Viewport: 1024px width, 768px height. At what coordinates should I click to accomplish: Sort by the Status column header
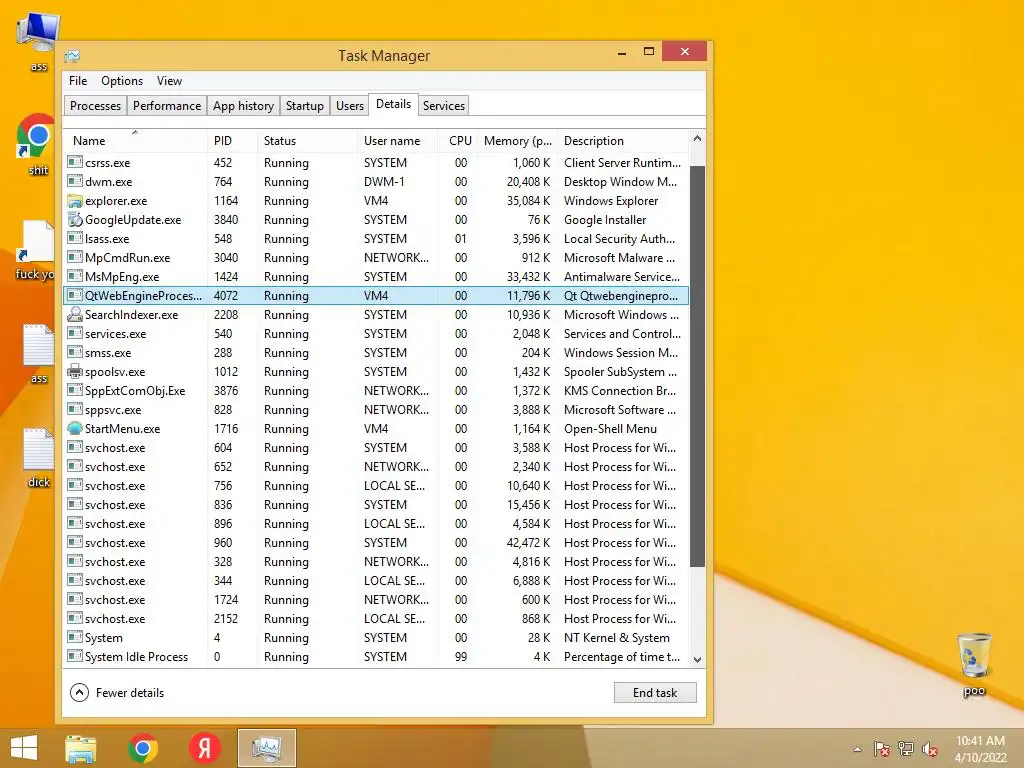[x=307, y=140]
